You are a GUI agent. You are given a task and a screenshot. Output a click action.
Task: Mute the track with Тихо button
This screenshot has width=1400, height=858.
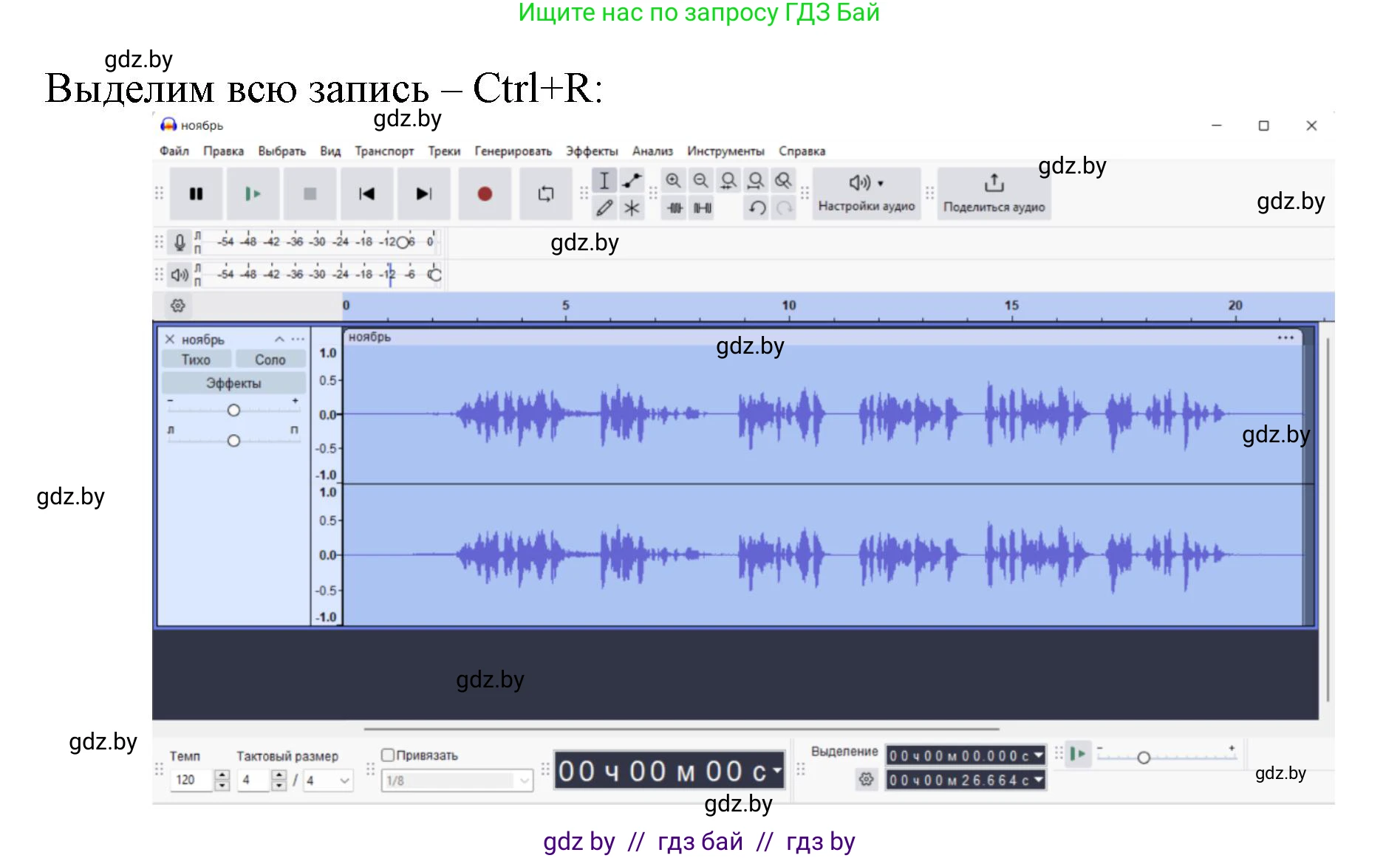[197, 360]
